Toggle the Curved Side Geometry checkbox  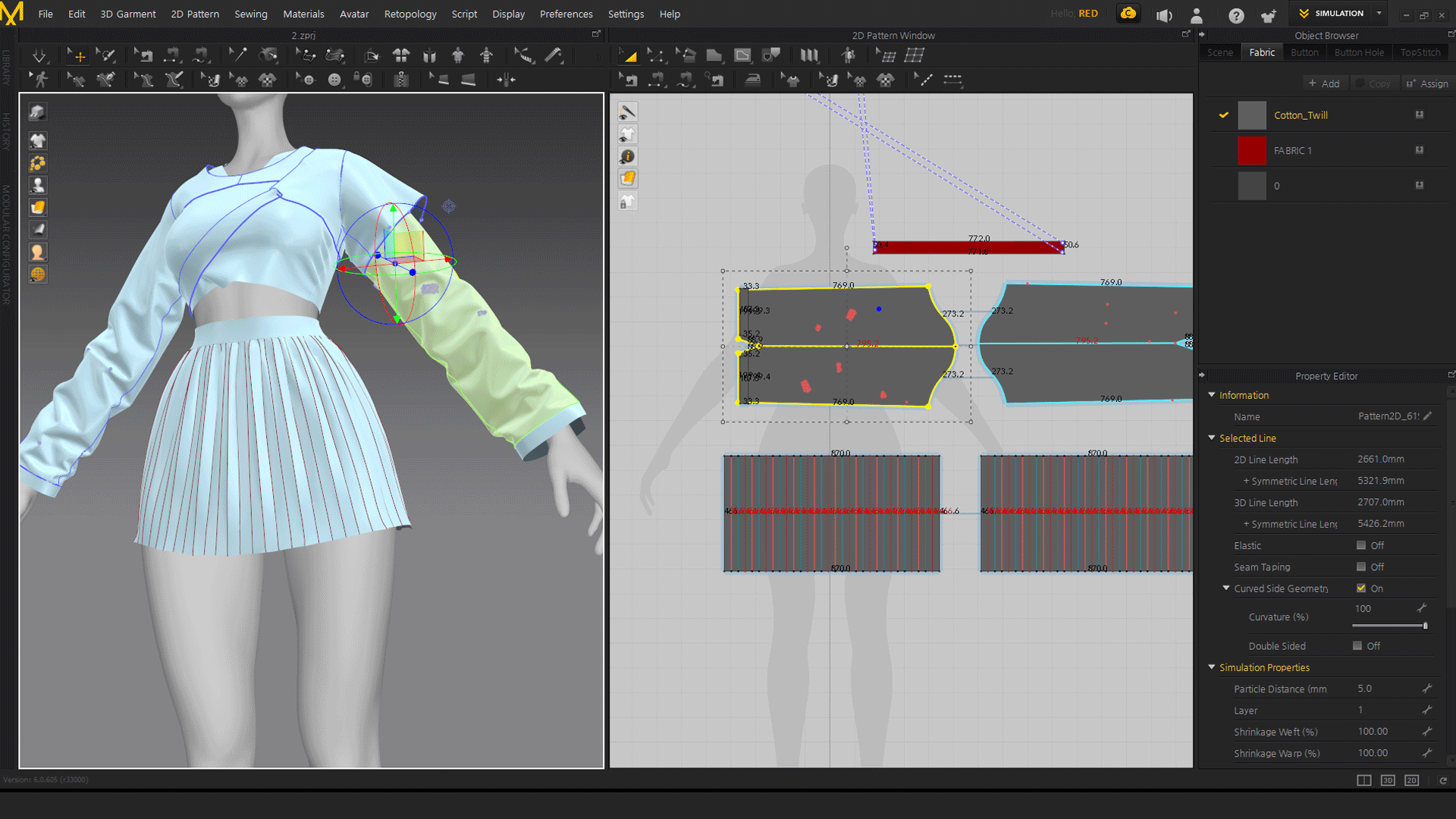click(1361, 588)
